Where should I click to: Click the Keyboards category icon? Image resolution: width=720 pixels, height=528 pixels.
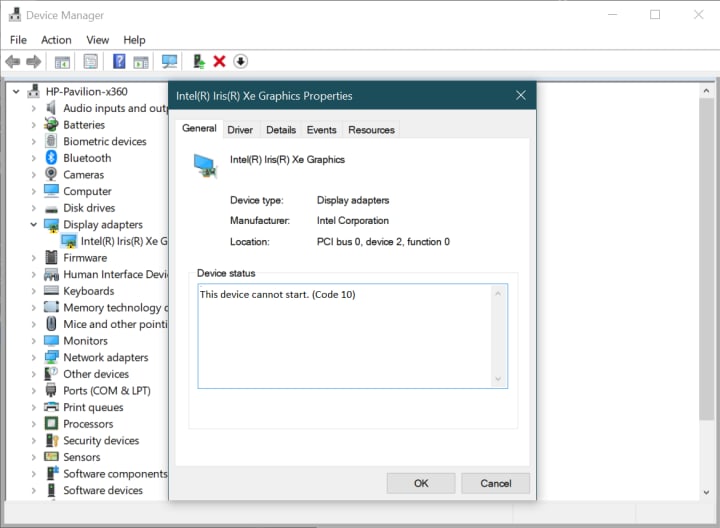point(51,291)
